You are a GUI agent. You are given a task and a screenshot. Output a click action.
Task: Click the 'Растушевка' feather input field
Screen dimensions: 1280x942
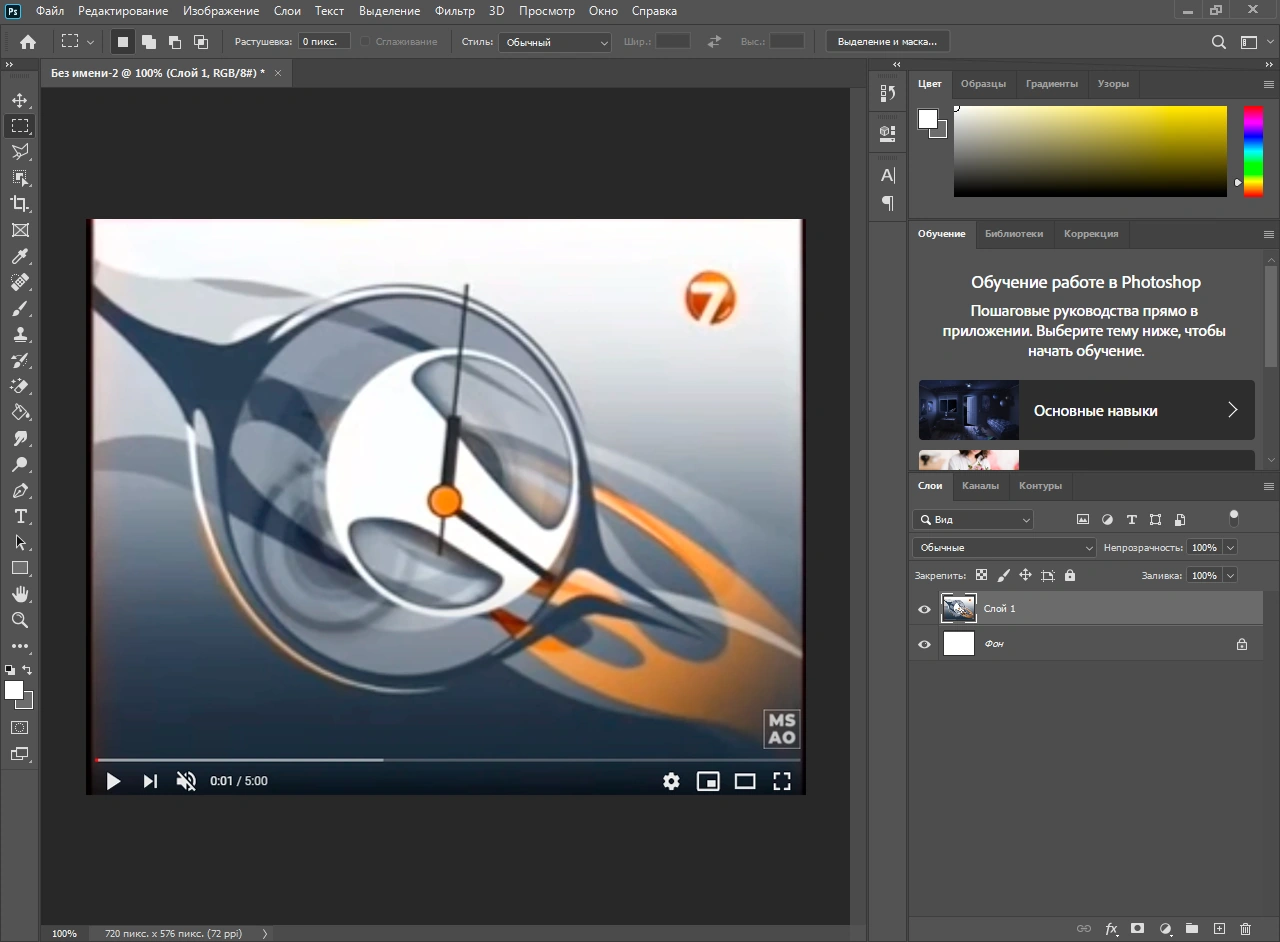[x=324, y=42]
